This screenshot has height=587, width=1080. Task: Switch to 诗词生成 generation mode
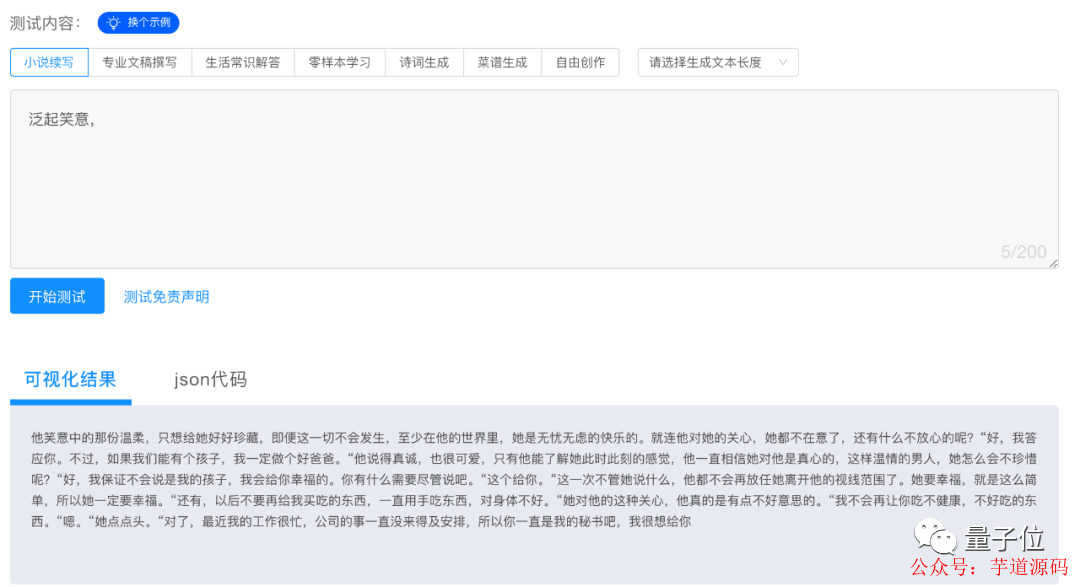[423, 61]
